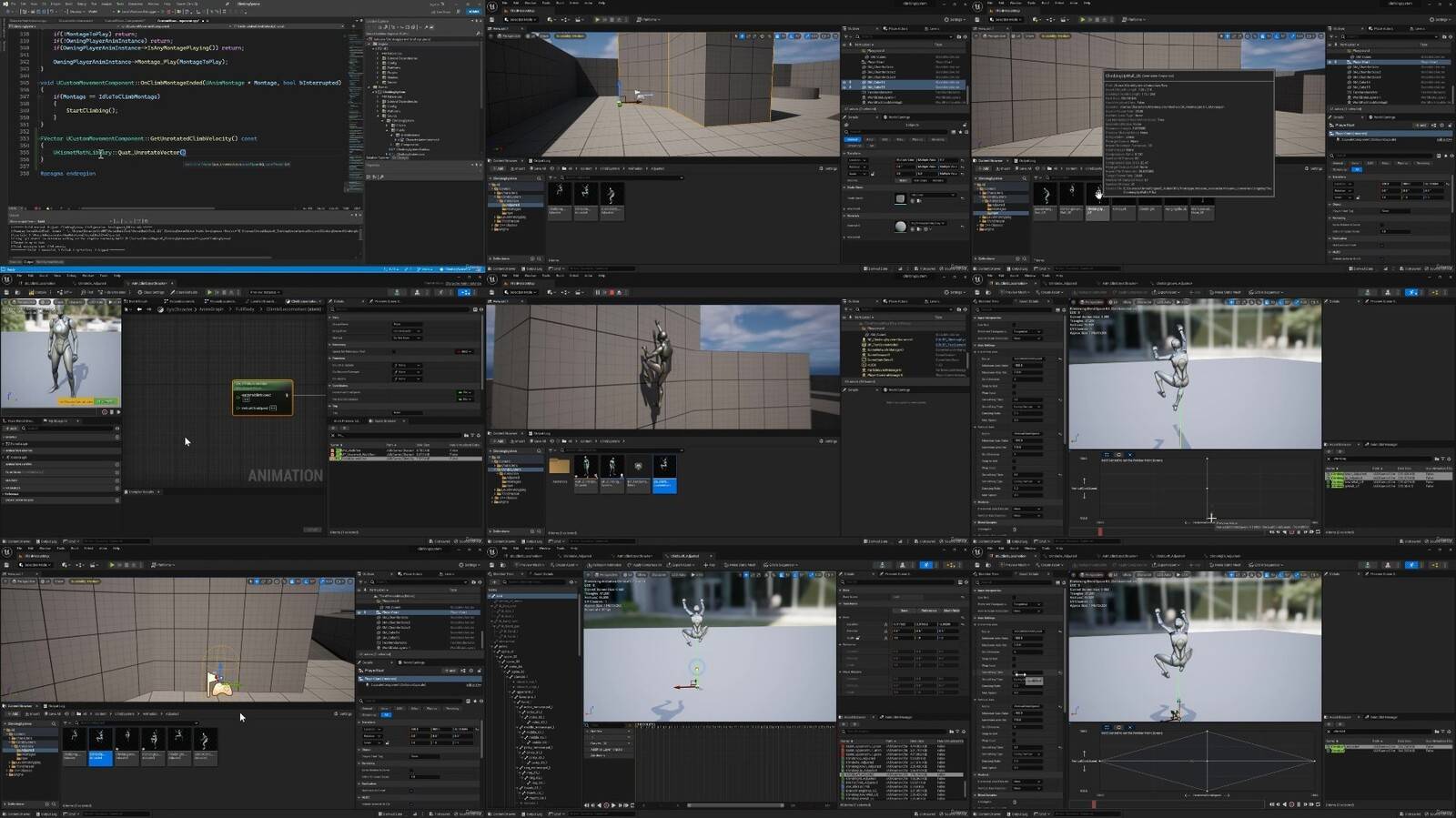Viewport: 1456px width, 818px height.
Task: Stop the play session with the red button in the climbing character editor
Action: pyautogui.click(x=612, y=292)
